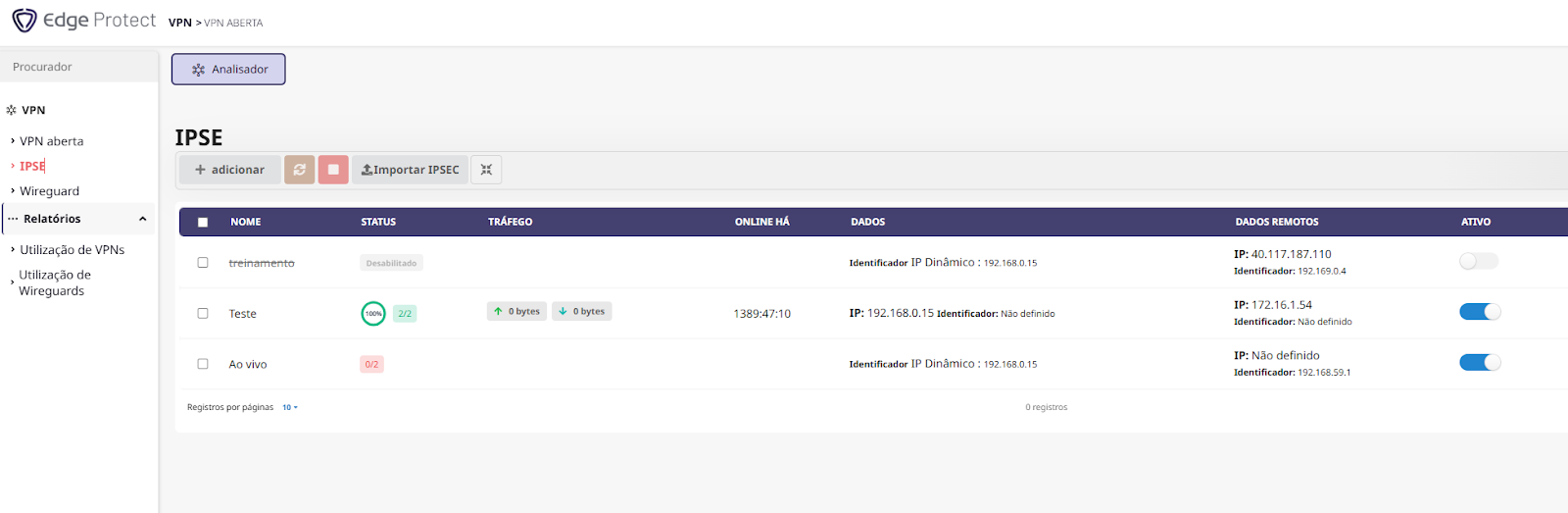Click the upload traffic 0 bytes badge

pos(517,312)
